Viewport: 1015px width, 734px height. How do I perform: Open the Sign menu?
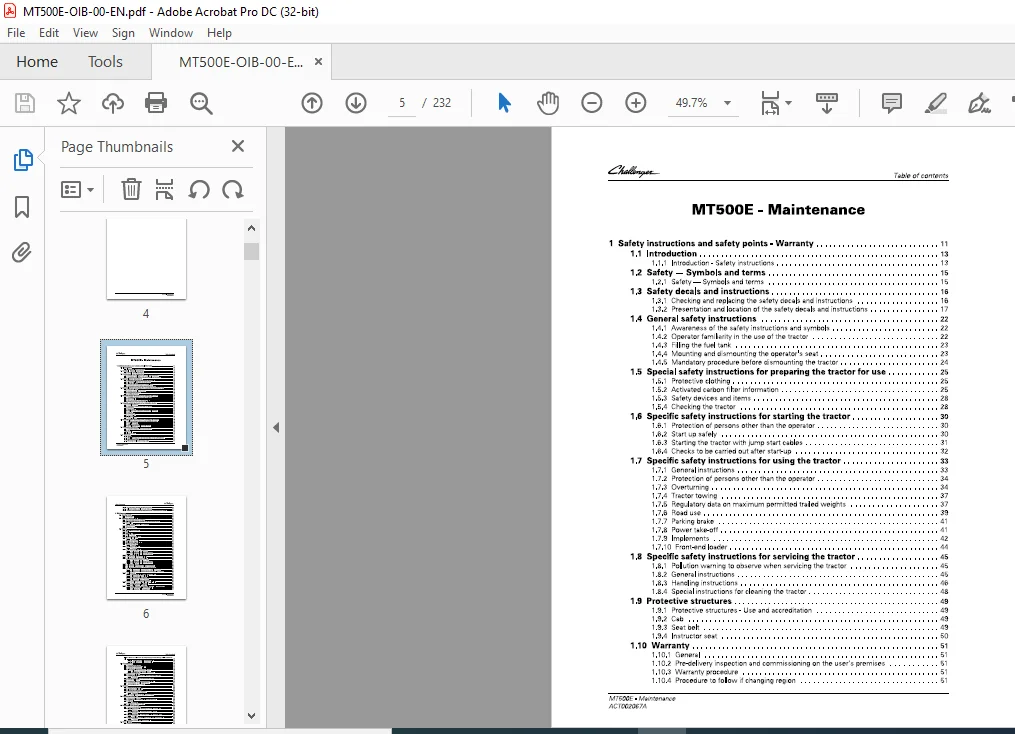(123, 32)
